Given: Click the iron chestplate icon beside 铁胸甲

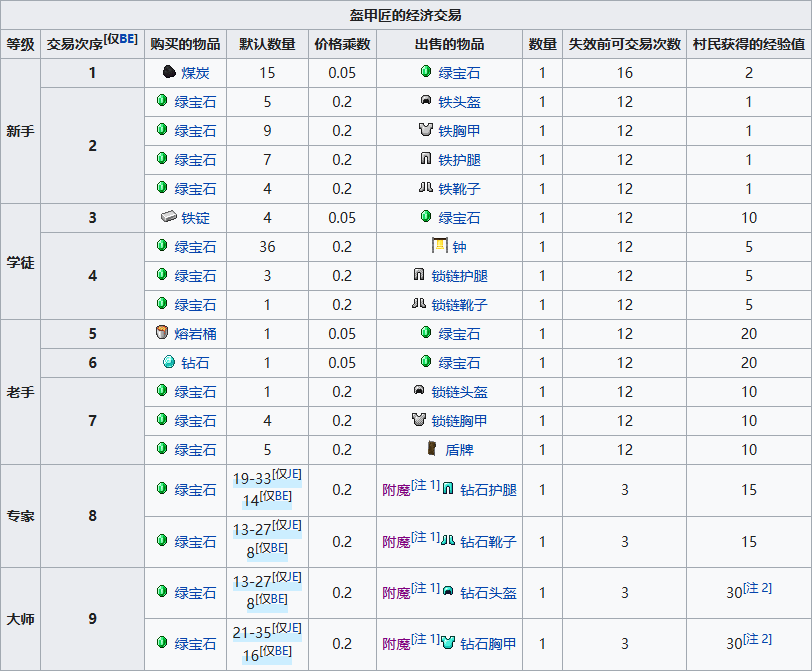Looking at the screenshot, I should click(x=425, y=131).
